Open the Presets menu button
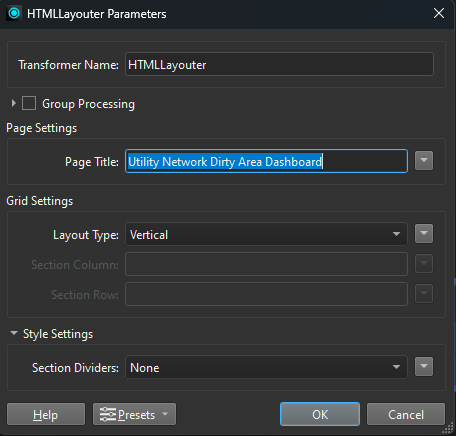Viewport: 456px width, 436px height. click(x=134, y=414)
